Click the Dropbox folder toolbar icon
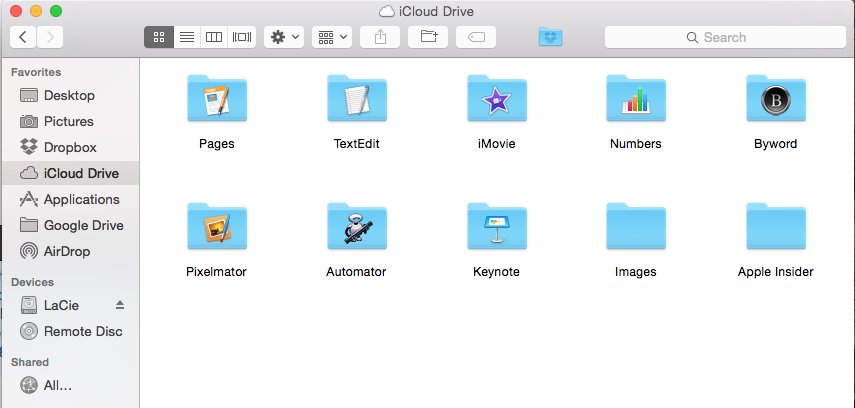This screenshot has width=855, height=408. 550,37
